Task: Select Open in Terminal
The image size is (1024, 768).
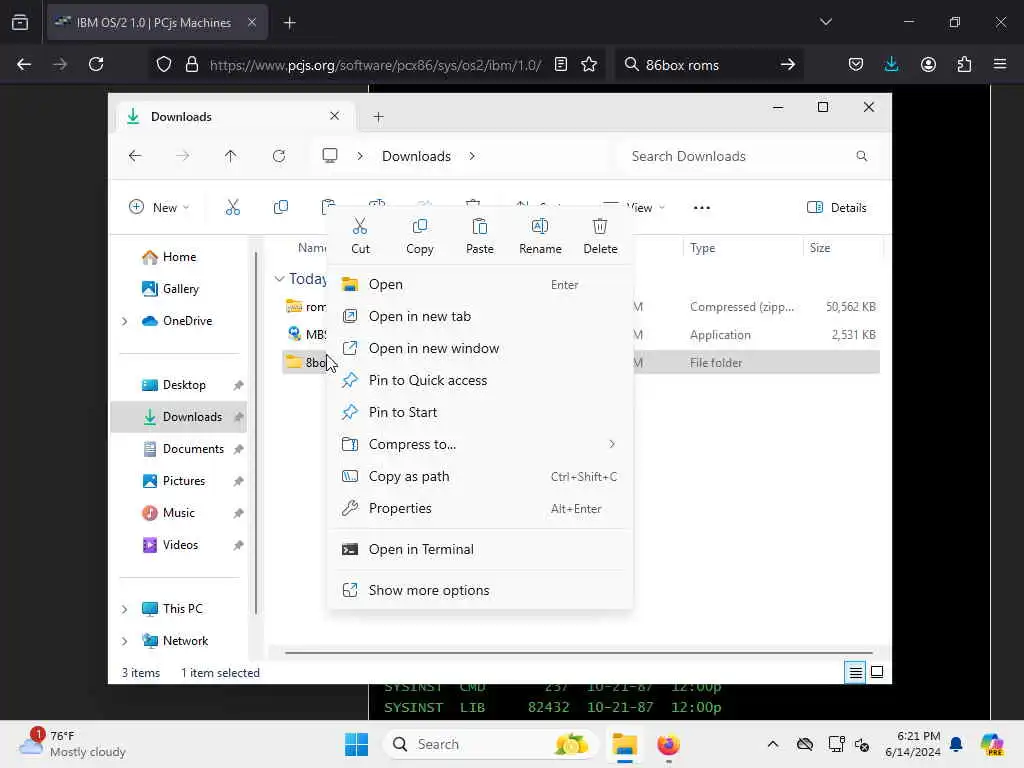Action: pos(480,550)
